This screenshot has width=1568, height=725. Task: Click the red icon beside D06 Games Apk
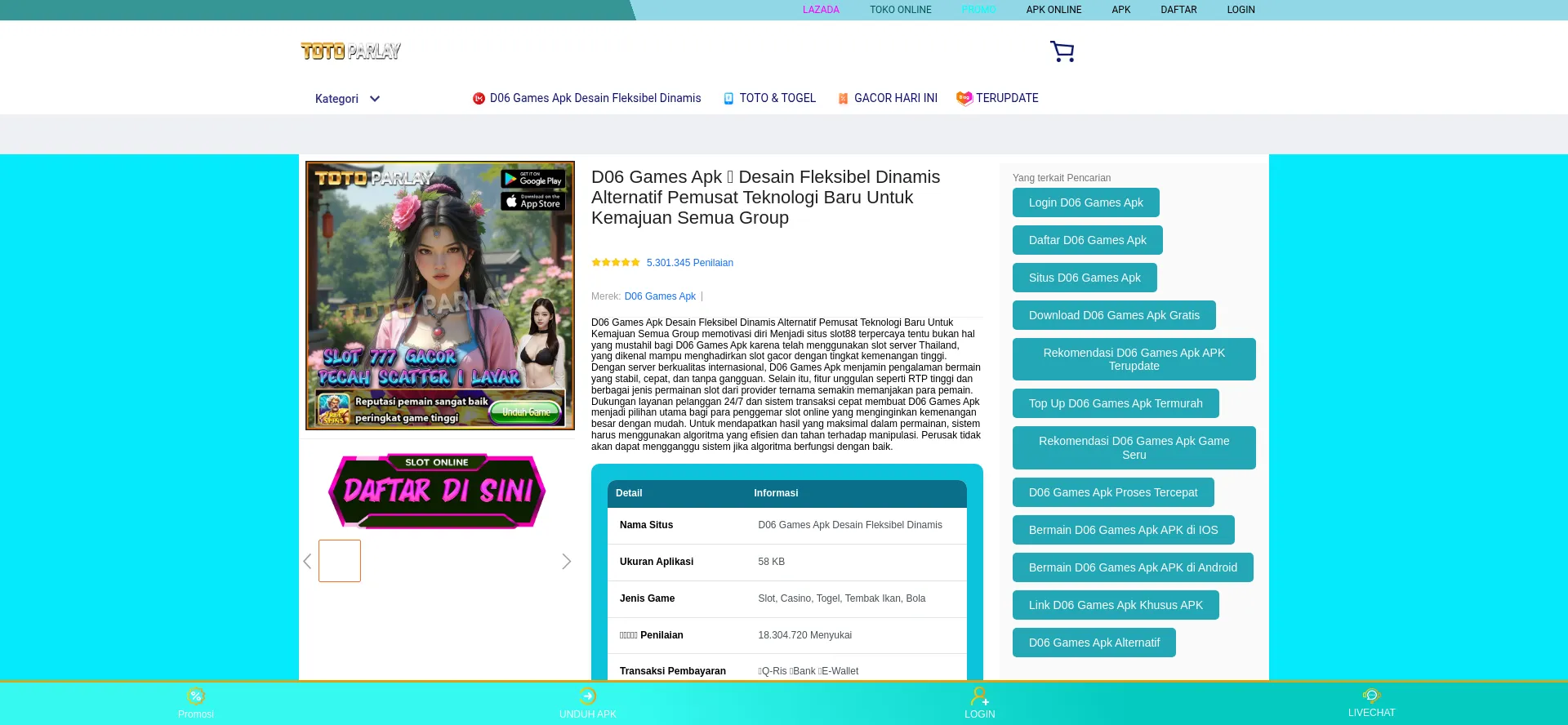pyautogui.click(x=479, y=99)
